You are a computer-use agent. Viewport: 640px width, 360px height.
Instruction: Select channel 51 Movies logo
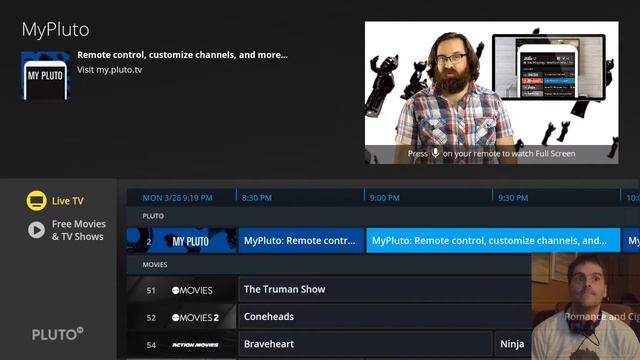pyautogui.click(x=192, y=290)
